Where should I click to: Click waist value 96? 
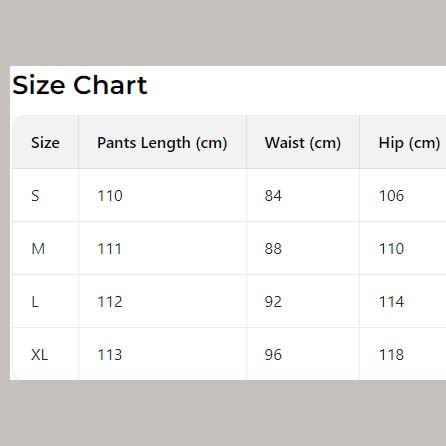tap(273, 355)
